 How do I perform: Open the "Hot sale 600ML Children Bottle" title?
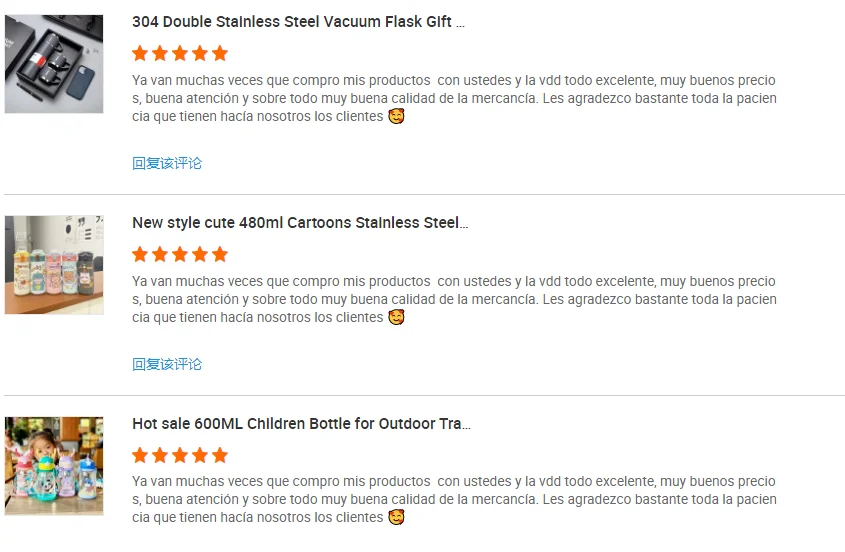(x=301, y=424)
